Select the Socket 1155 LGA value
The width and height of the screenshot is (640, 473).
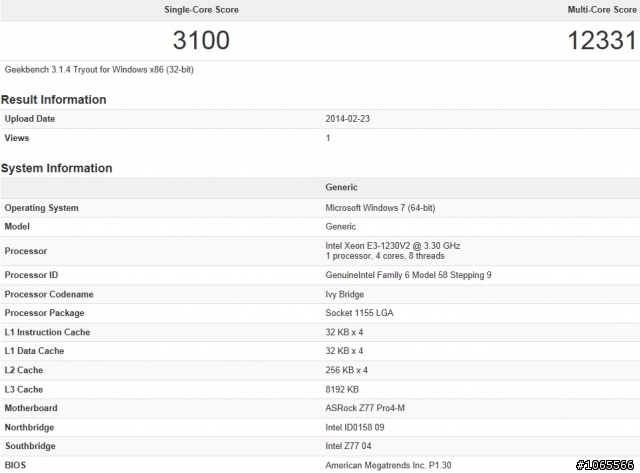click(359, 313)
